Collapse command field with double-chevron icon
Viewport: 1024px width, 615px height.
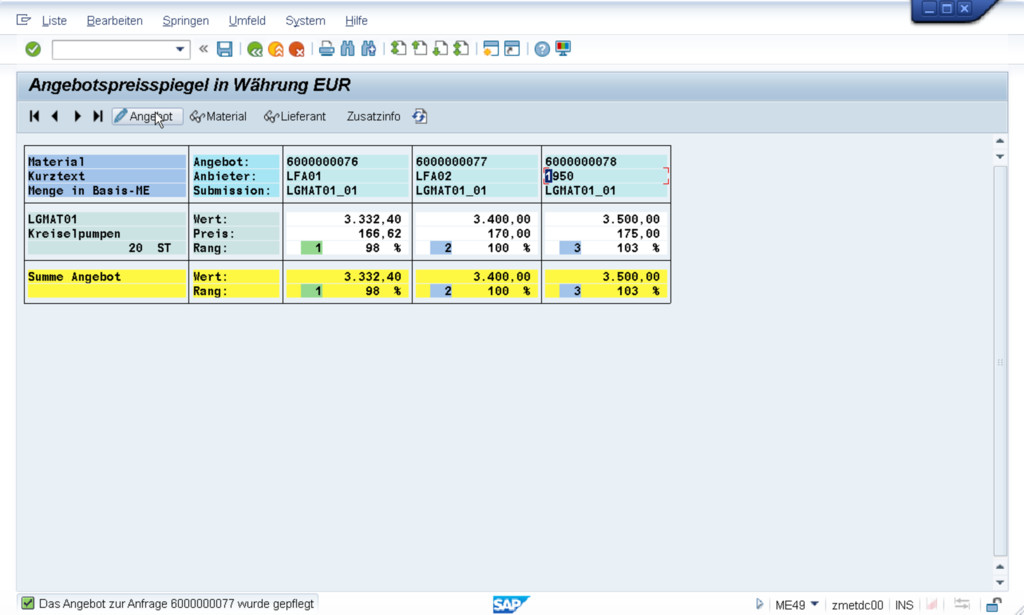click(x=204, y=49)
